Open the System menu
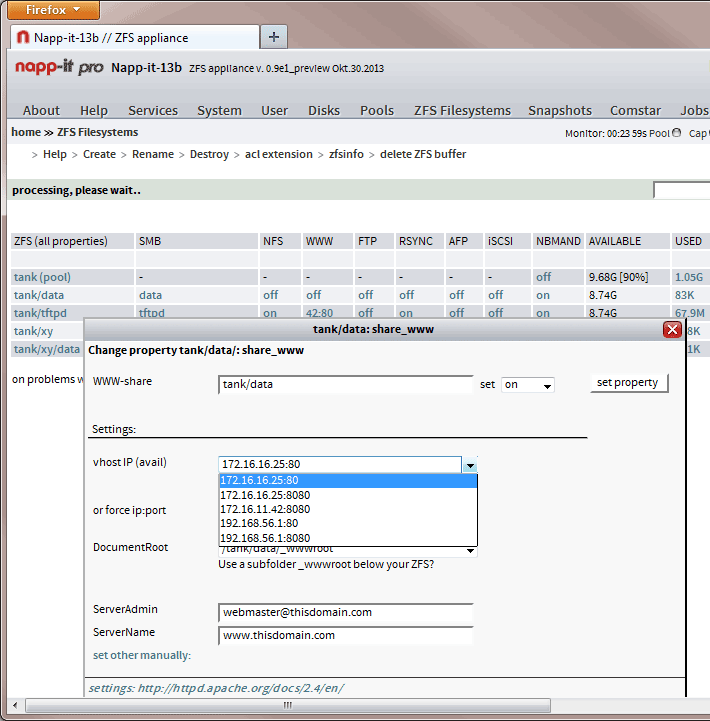This screenshot has height=721, width=710. click(219, 110)
